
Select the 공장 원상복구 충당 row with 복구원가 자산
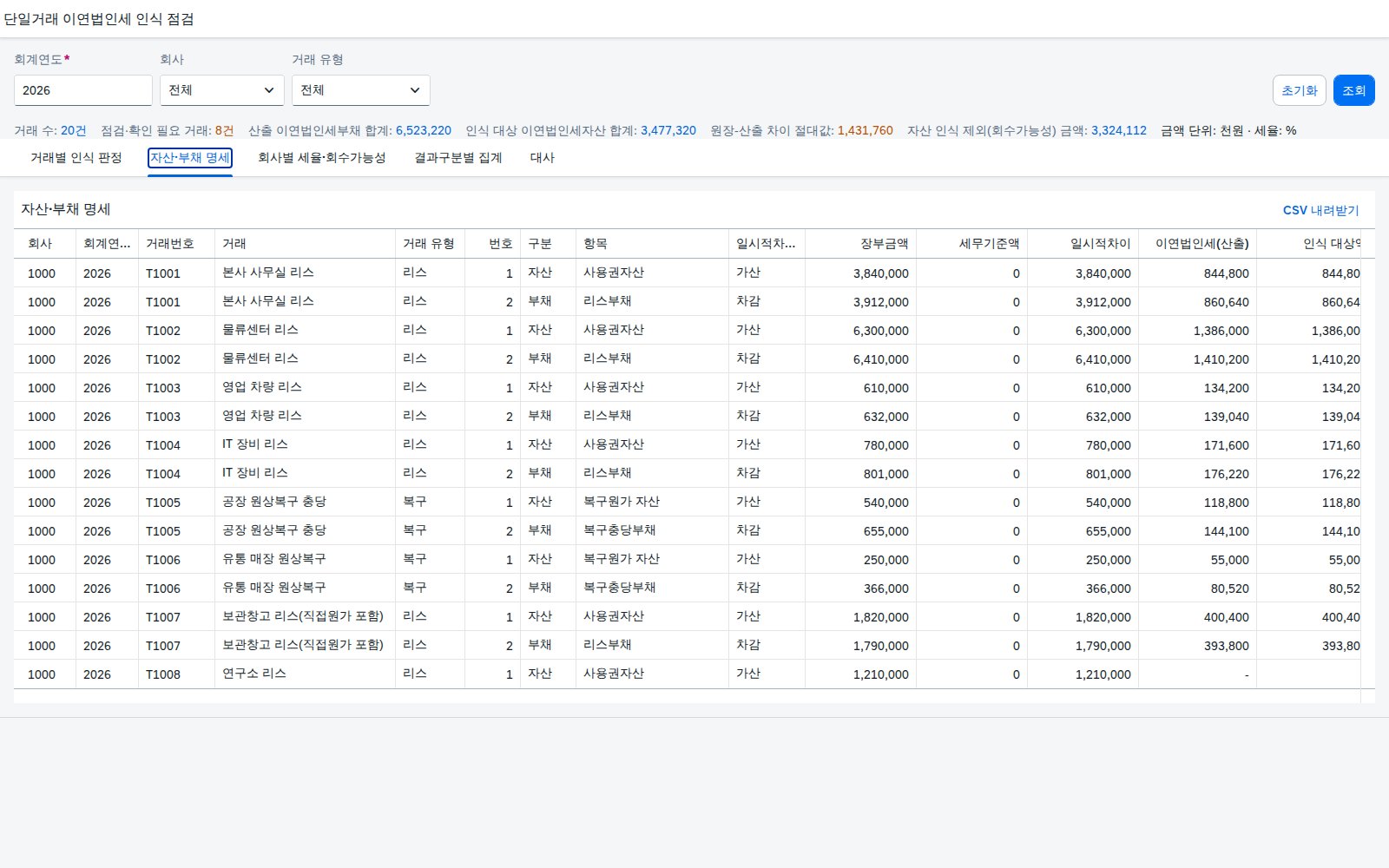[688, 502]
